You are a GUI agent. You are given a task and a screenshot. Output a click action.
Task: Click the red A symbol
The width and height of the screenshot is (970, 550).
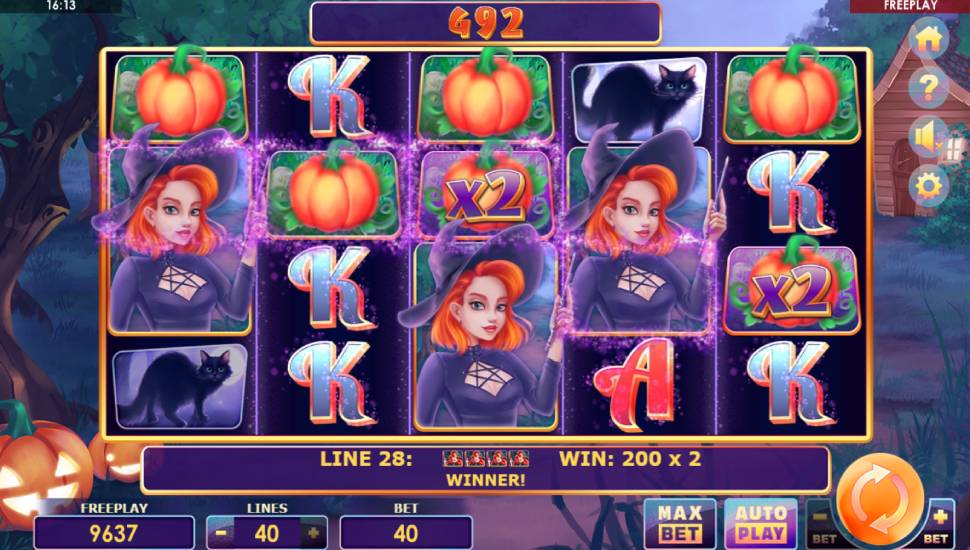[x=635, y=384]
